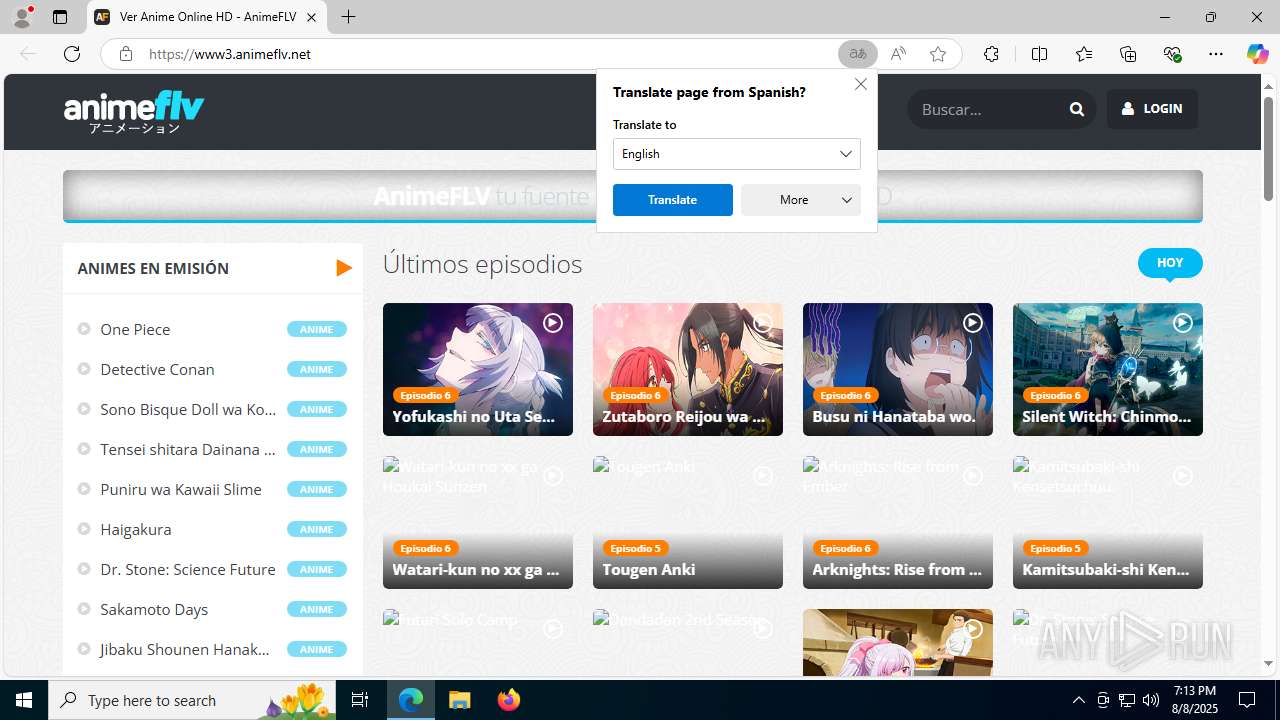This screenshot has width=1280, height=720.
Task: Open the Collections icon
Action: click(x=1128, y=54)
